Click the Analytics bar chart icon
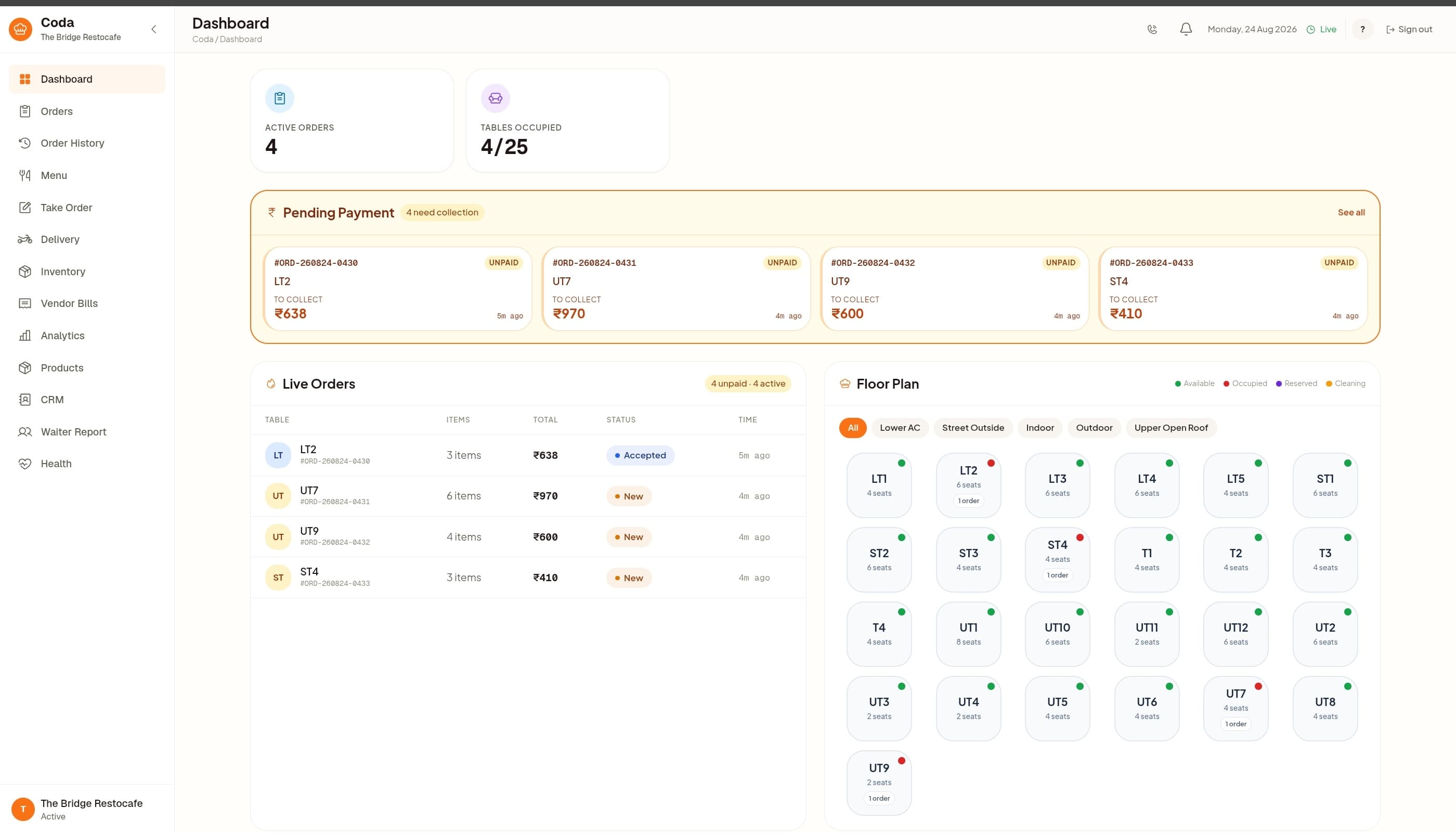This screenshot has width=1456, height=833. [x=24, y=336]
